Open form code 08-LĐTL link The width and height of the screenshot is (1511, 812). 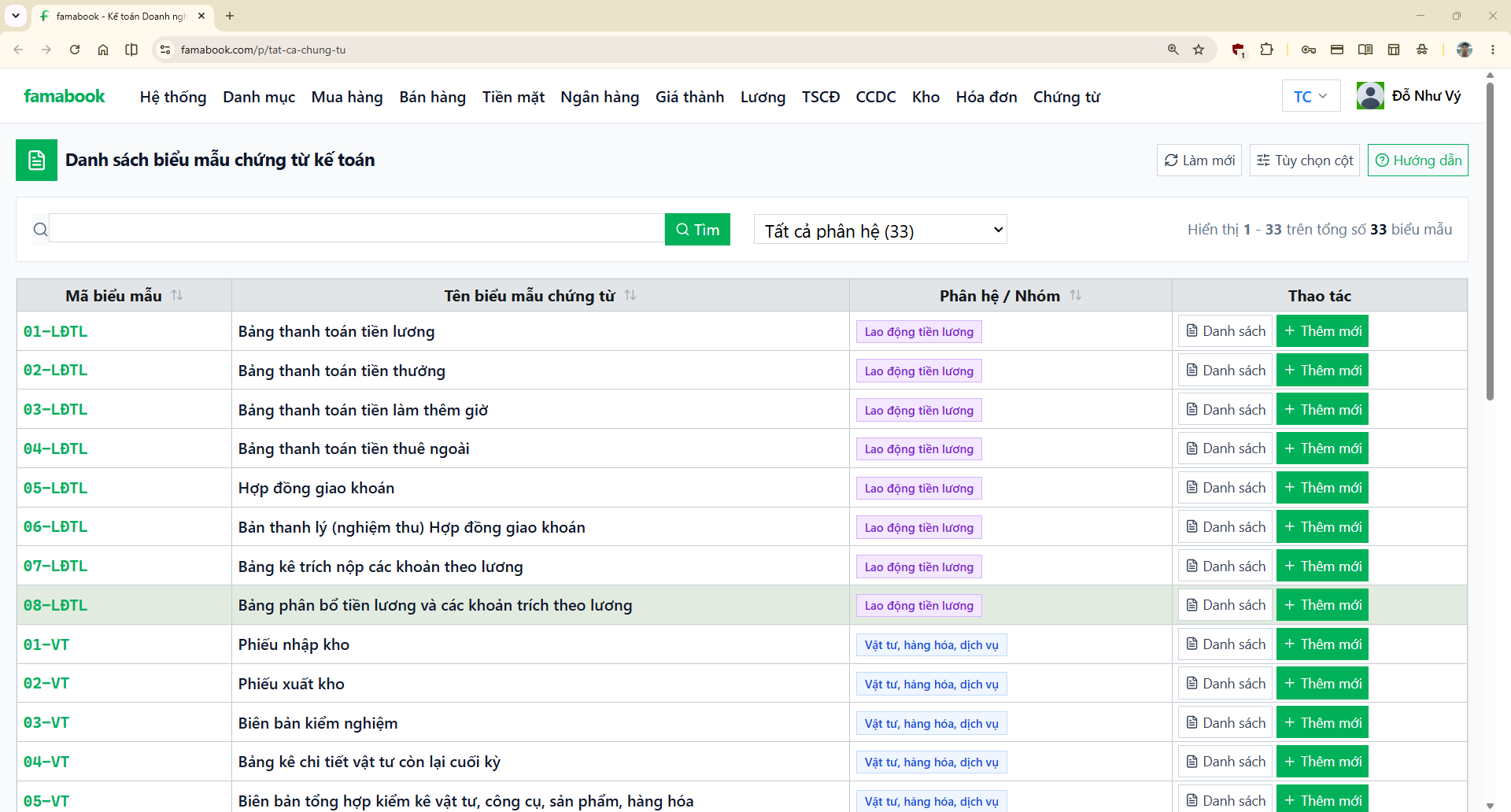(x=55, y=605)
